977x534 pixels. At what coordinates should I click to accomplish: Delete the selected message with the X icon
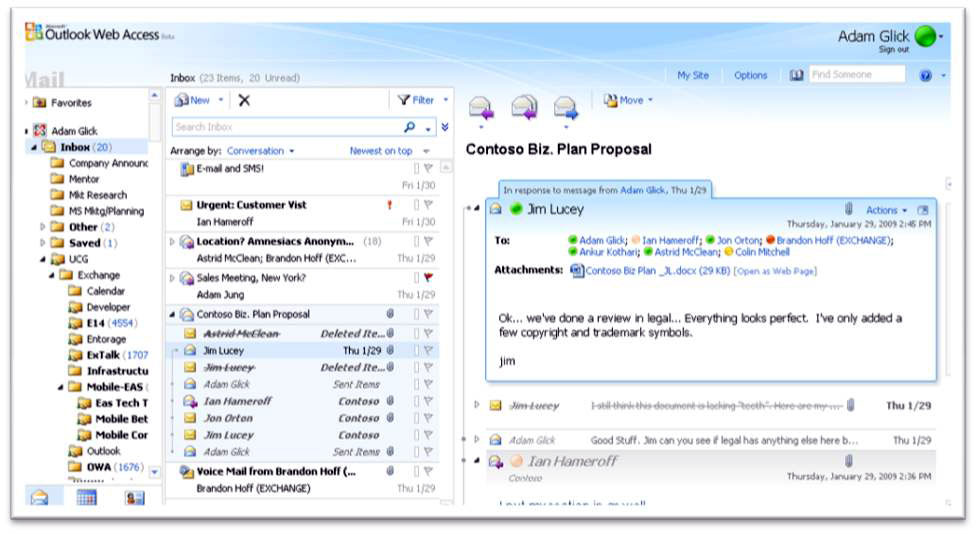[244, 100]
